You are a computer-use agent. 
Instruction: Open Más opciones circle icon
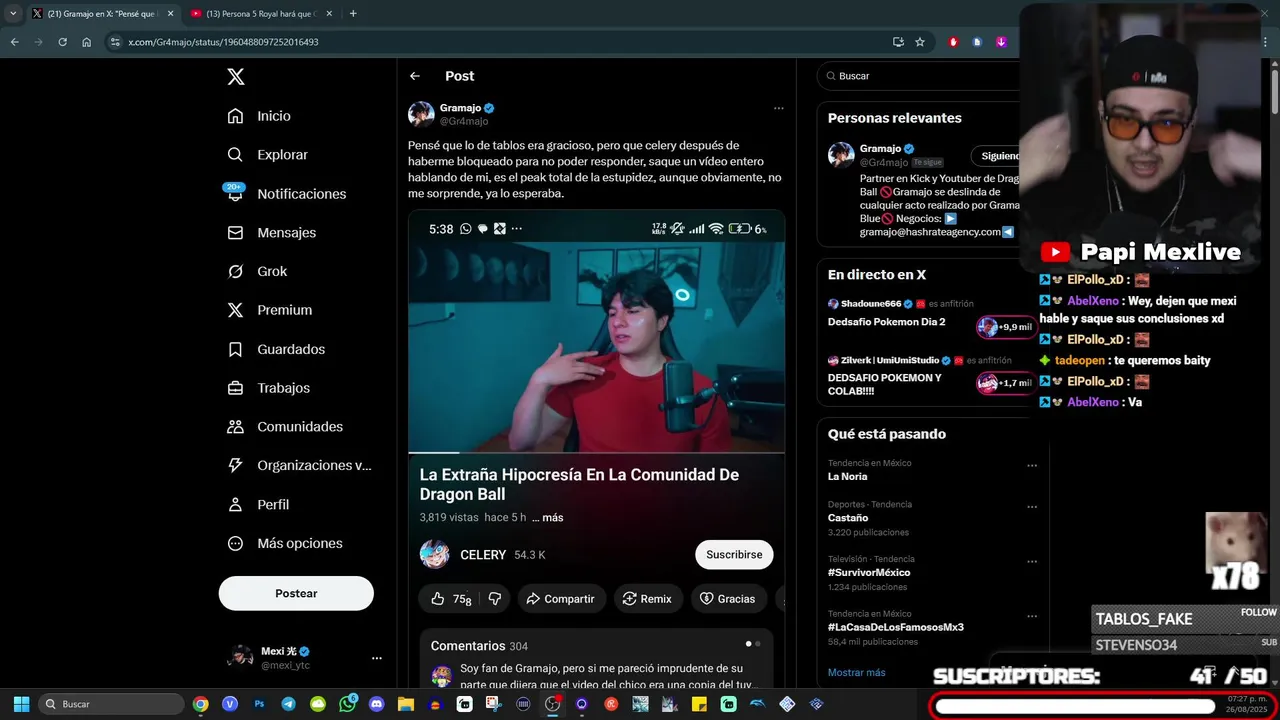point(235,543)
